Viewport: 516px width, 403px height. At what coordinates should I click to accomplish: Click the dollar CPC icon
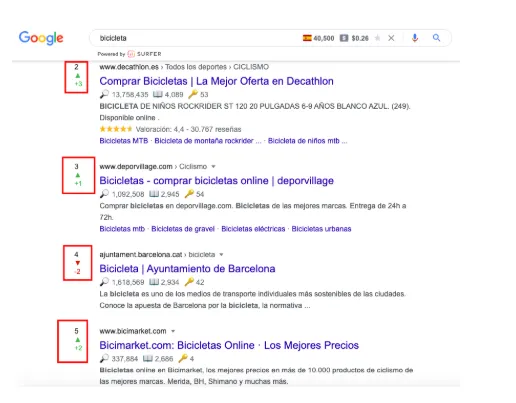pyautogui.click(x=344, y=38)
